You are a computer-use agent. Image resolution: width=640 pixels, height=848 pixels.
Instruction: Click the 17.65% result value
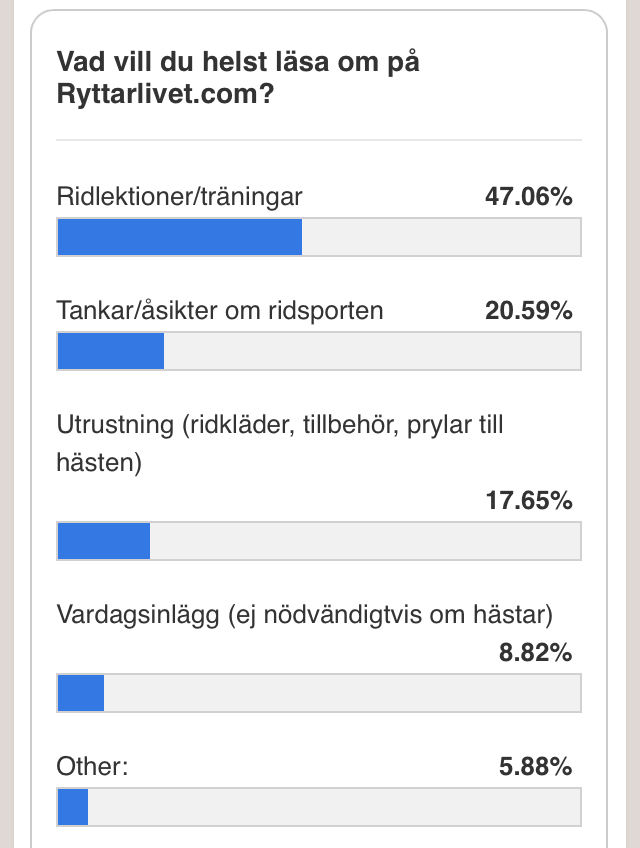528,500
